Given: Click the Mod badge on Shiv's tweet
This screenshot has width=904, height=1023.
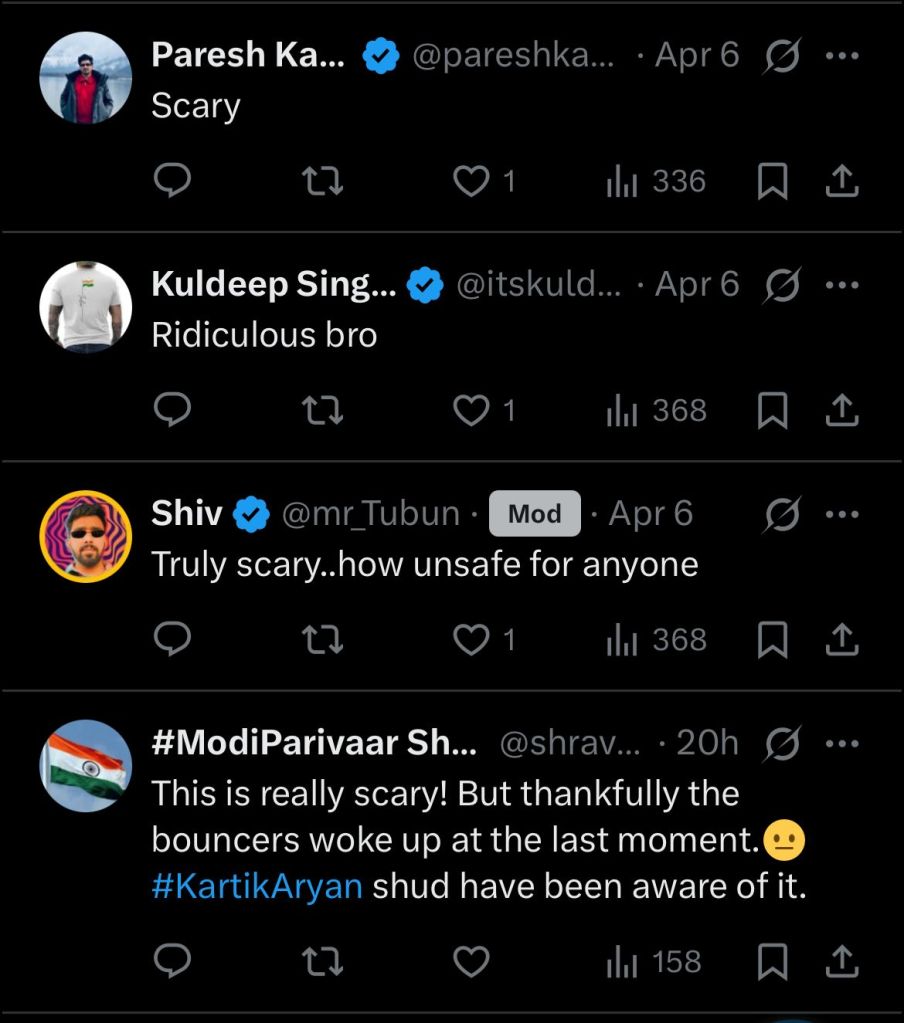Looking at the screenshot, I should (535, 515).
